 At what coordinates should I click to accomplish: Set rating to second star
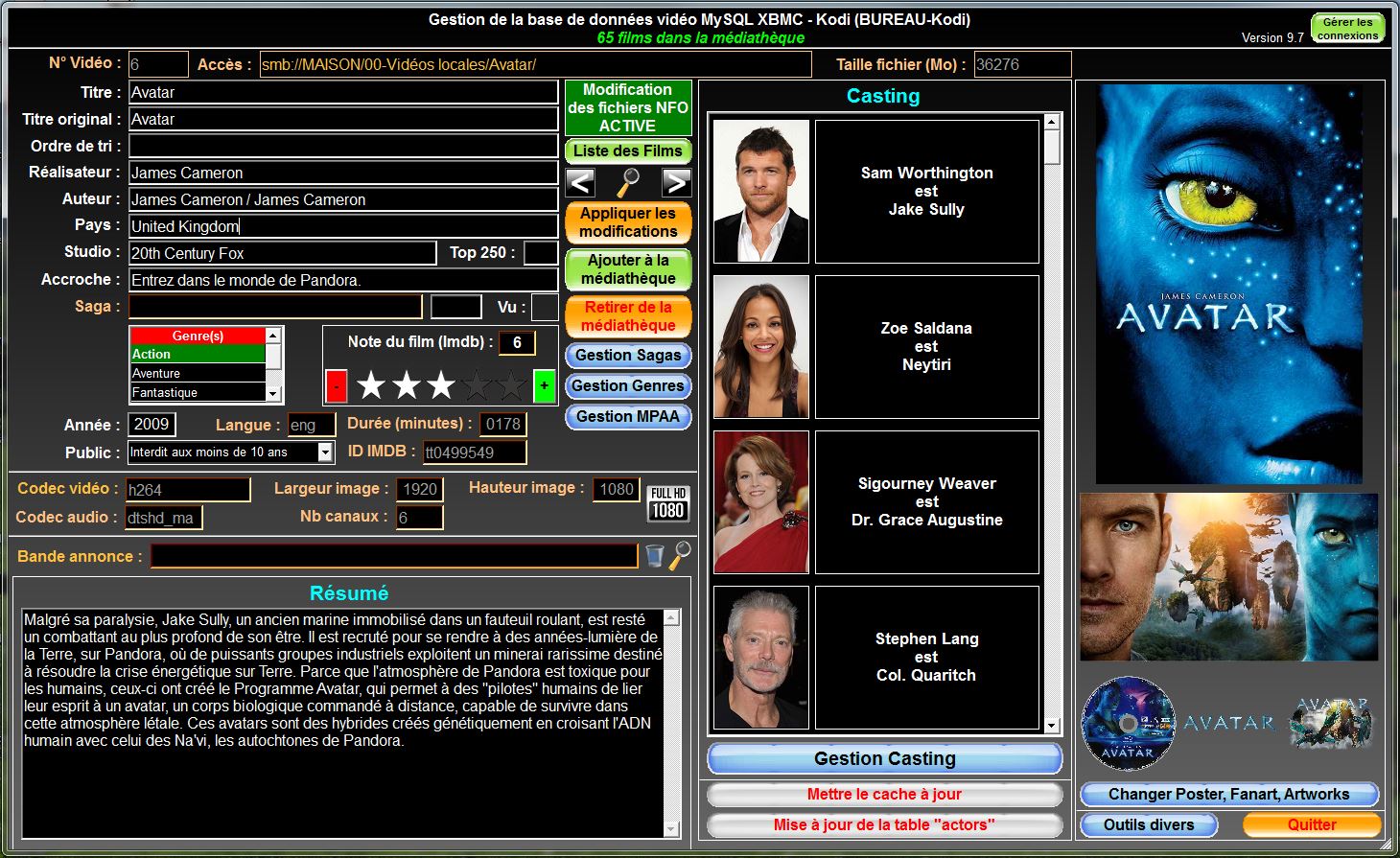(x=407, y=386)
